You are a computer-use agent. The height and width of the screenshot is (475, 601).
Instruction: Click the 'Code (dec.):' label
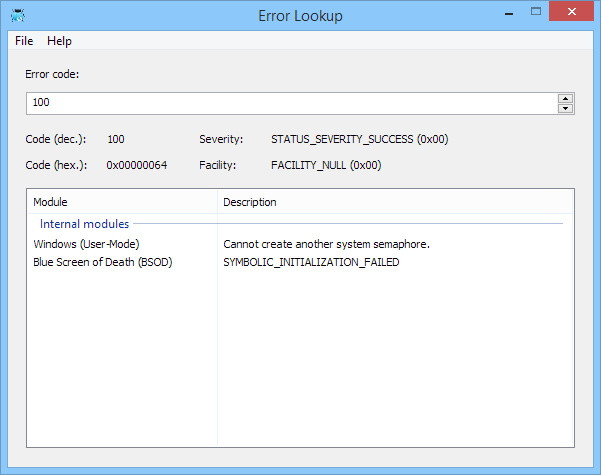coord(56,139)
